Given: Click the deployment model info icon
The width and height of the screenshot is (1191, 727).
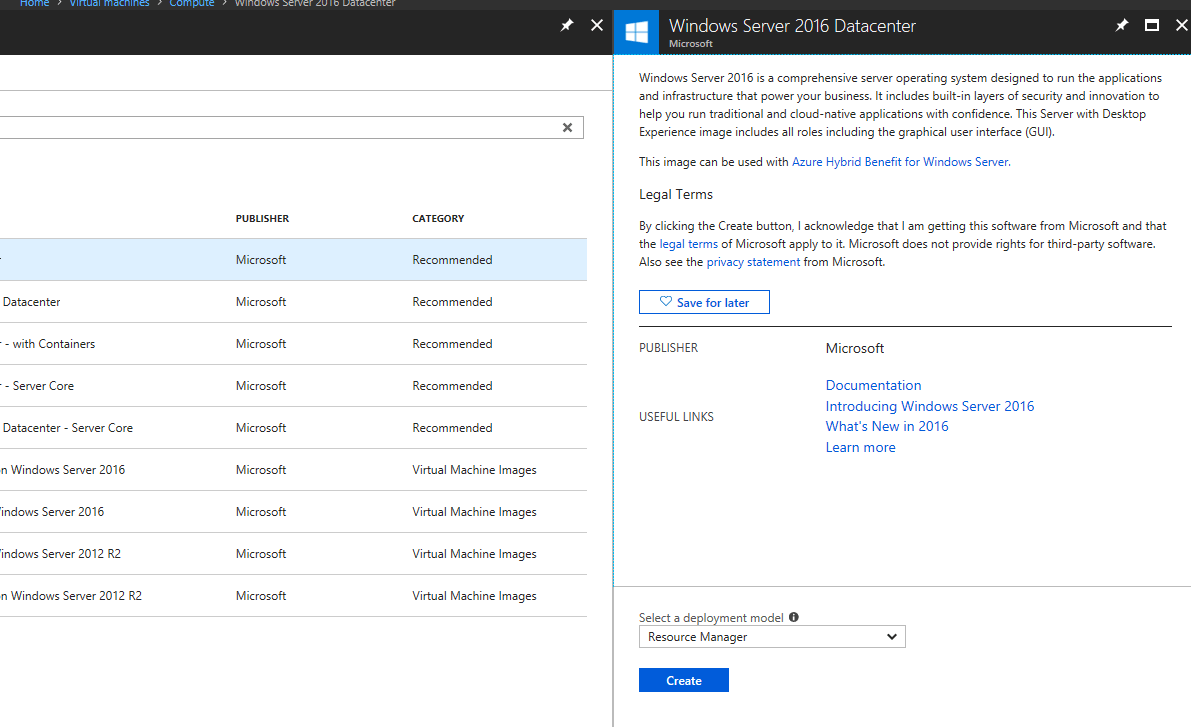Looking at the screenshot, I should coord(794,617).
